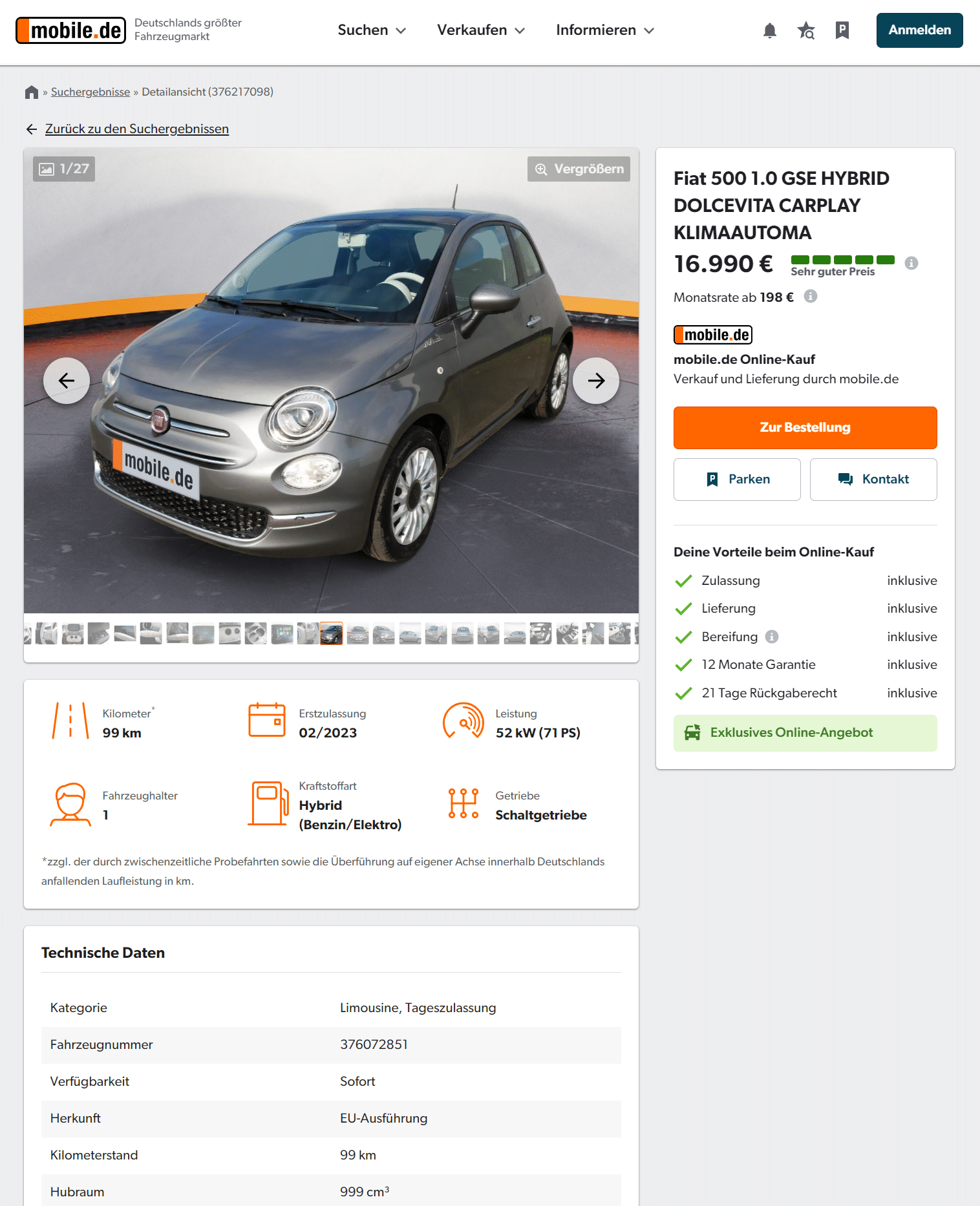The width and height of the screenshot is (980, 1206).
Task: Click monthly rate info icon
Action: 811,296
